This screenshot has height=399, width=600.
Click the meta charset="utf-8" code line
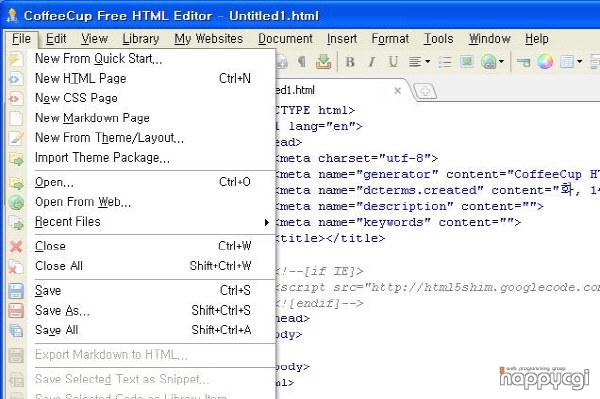point(357,158)
